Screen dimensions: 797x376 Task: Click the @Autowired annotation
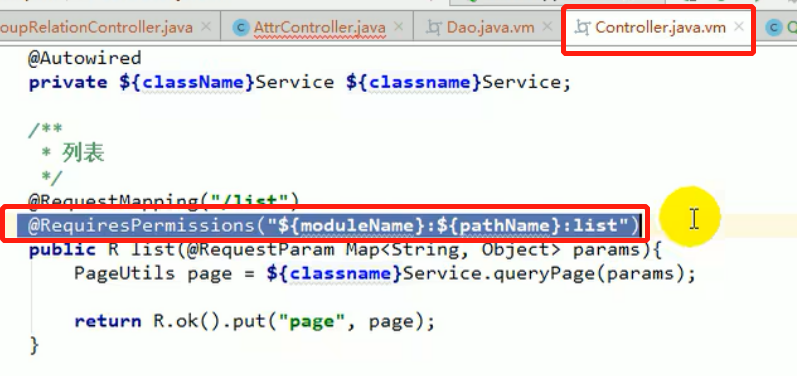coord(85,58)
